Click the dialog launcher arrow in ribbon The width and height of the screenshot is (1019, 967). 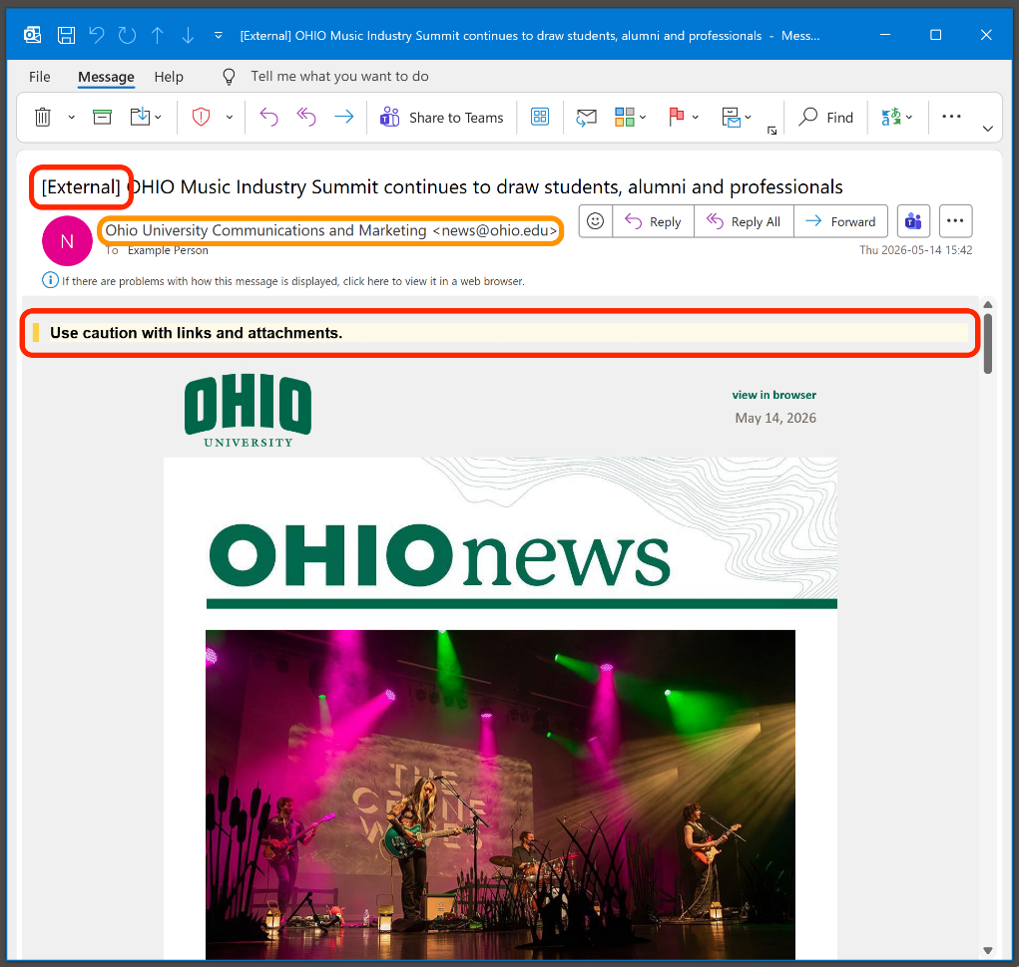[x=772, y=131]
